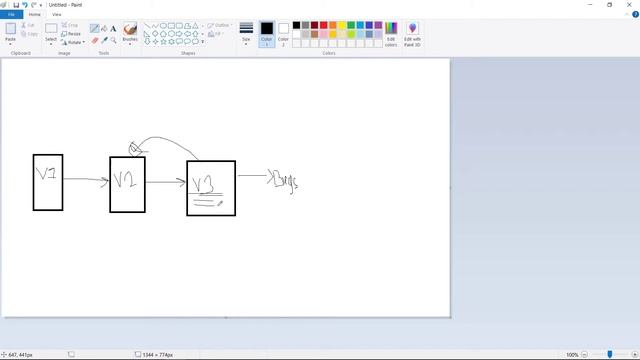Pick the Triangle shape
The width and height of the screenshot is (640, 360).
click(196, 25)
